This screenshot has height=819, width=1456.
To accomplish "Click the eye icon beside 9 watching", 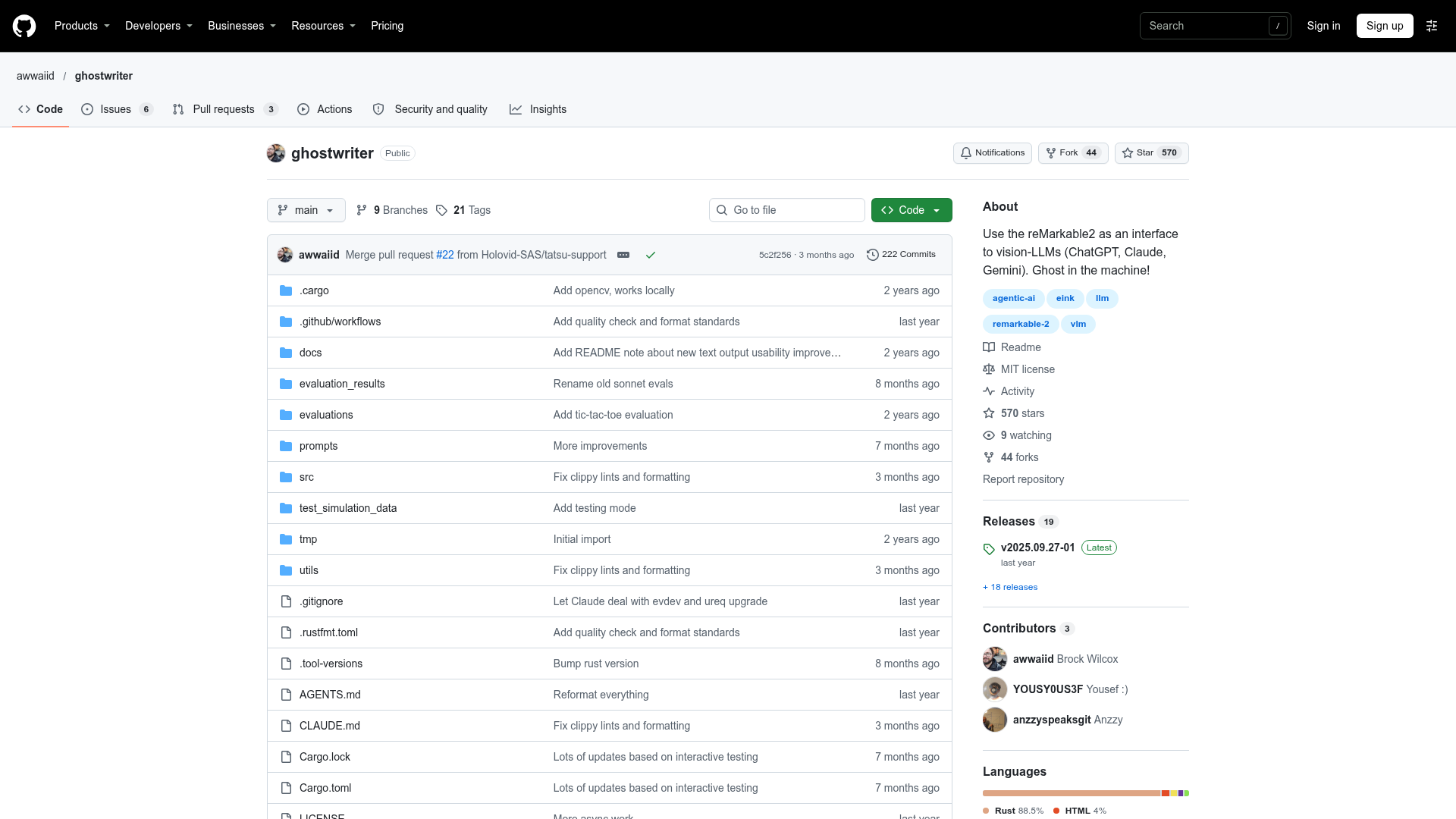I will pos(989,435).
